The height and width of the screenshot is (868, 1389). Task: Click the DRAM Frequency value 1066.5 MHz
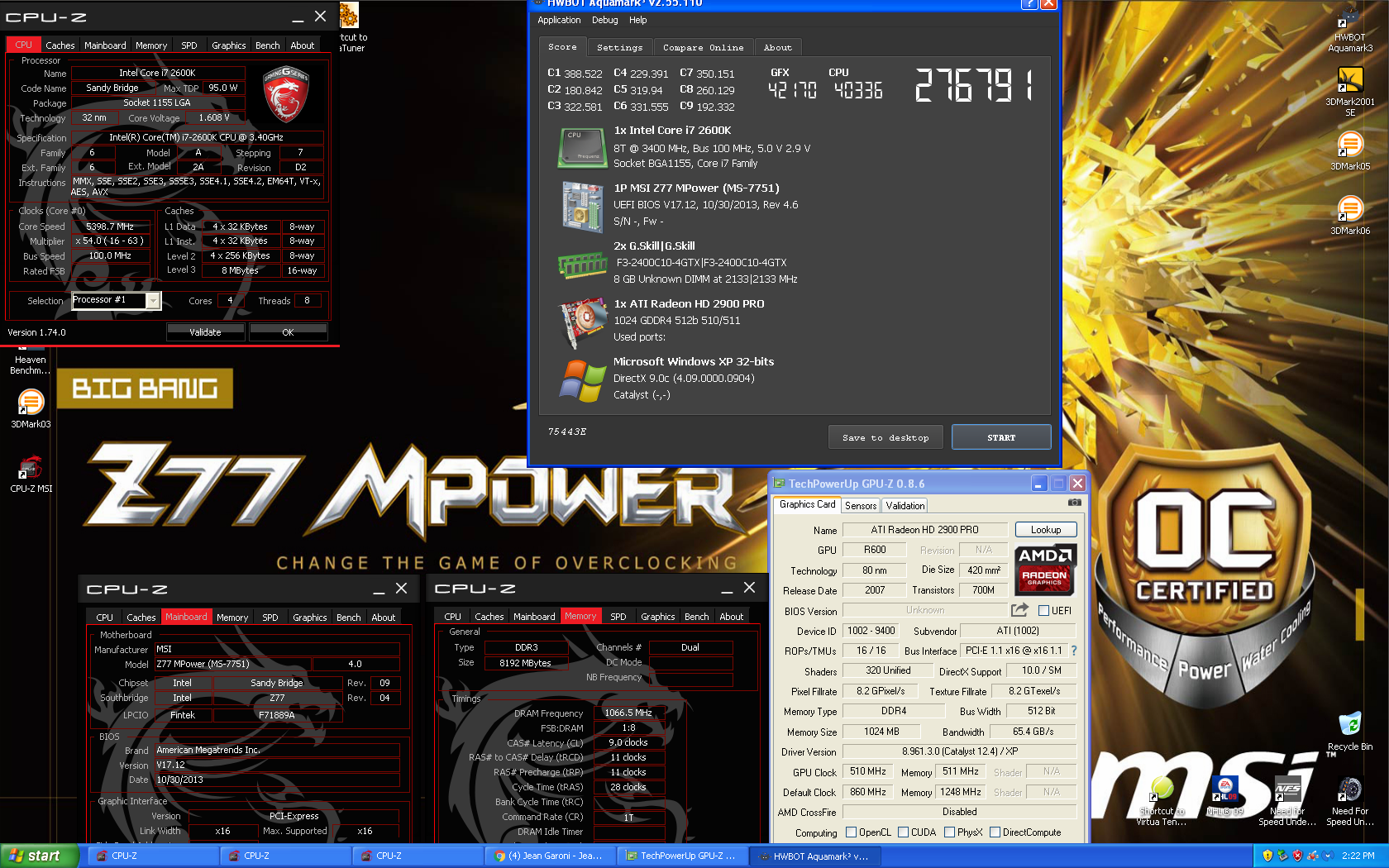point(628,713)
